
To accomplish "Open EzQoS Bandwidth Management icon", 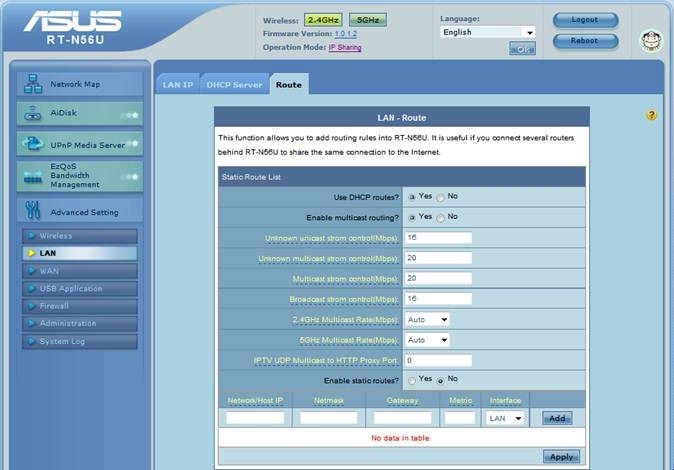I will click(31, 177).
